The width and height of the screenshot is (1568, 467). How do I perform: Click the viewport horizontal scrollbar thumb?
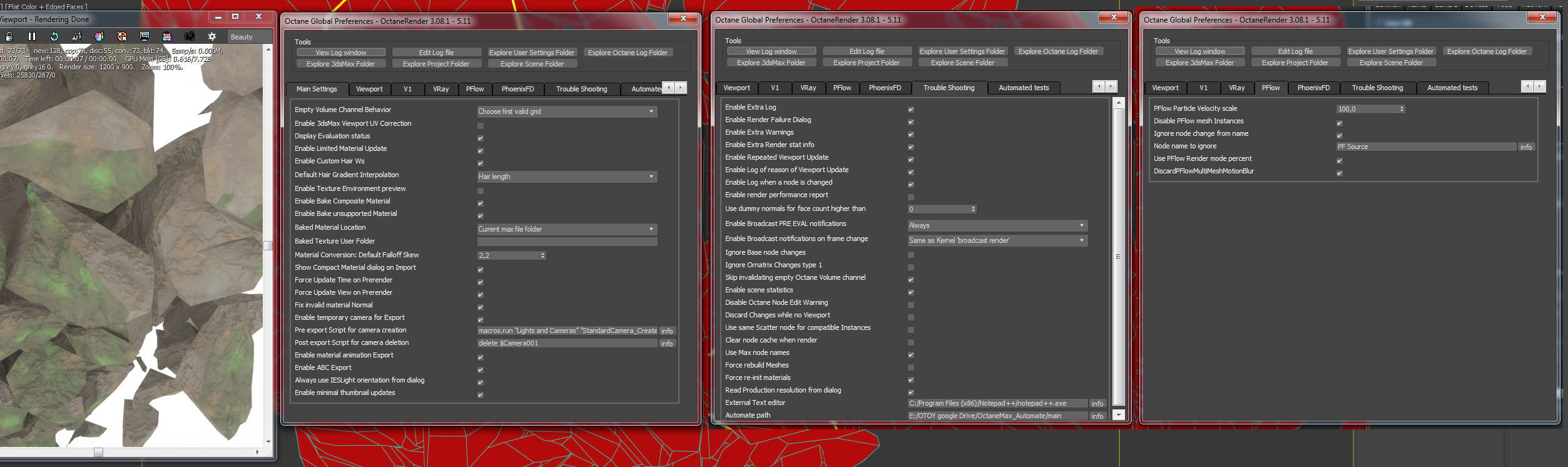tap(98, 452)
